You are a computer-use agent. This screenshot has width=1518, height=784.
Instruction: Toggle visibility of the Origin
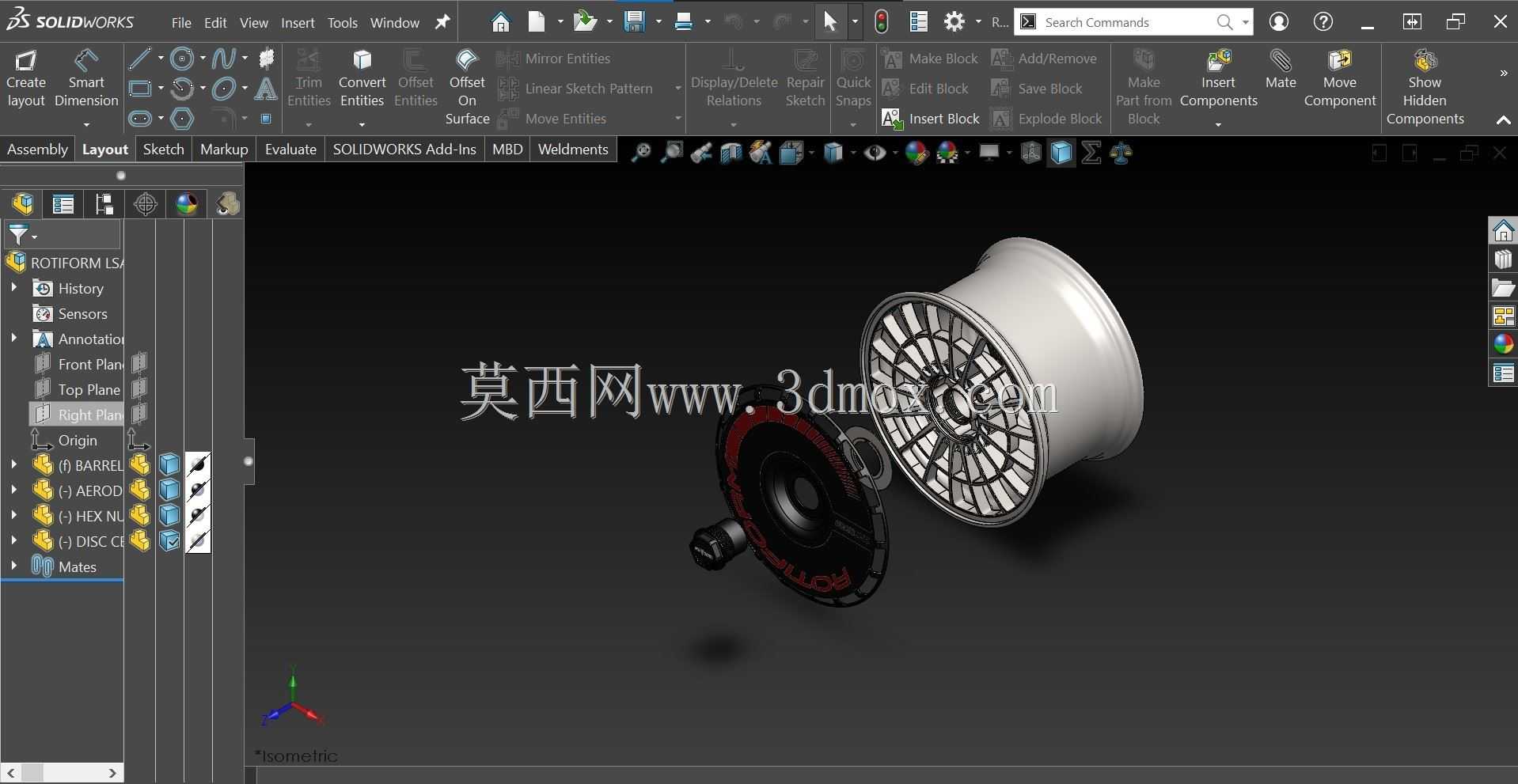click(x=139, y=440)
